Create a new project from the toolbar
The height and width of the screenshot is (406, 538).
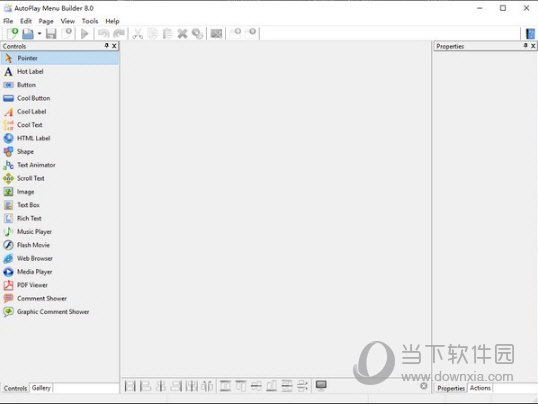click(12, 34)
